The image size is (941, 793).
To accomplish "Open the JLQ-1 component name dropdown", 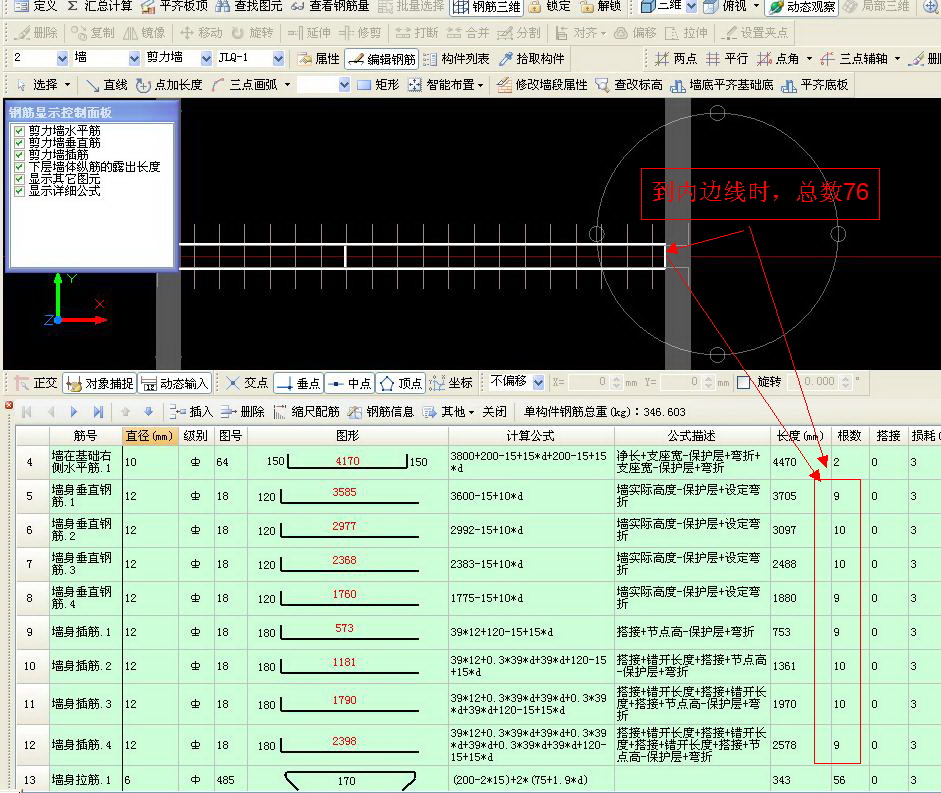I will [278, 58].
